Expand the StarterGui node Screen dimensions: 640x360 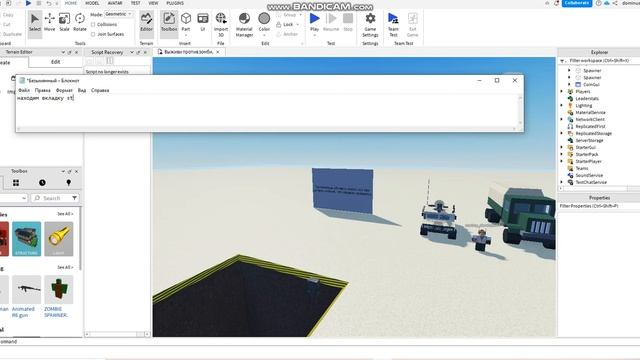coord(562,147)
